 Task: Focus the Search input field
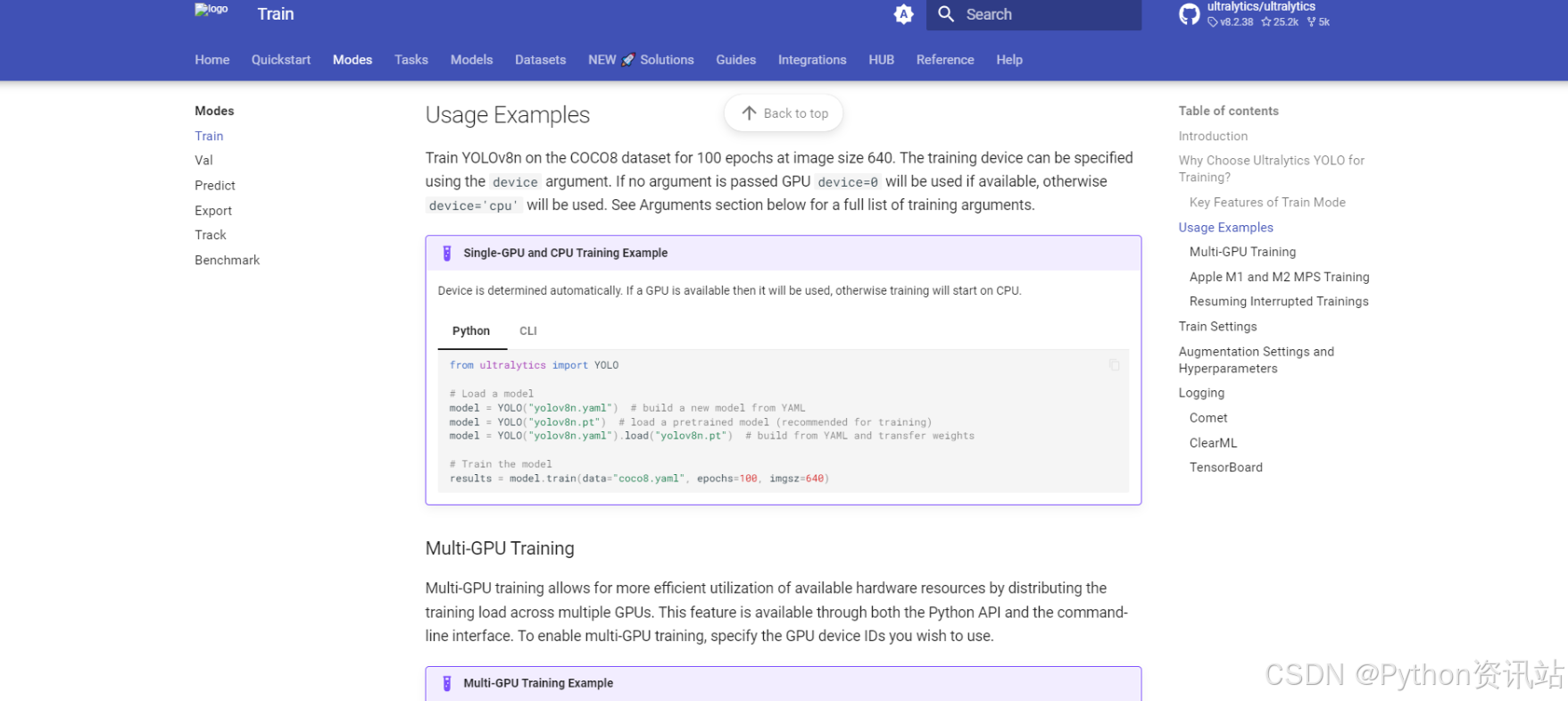(x=1033, y=14)
